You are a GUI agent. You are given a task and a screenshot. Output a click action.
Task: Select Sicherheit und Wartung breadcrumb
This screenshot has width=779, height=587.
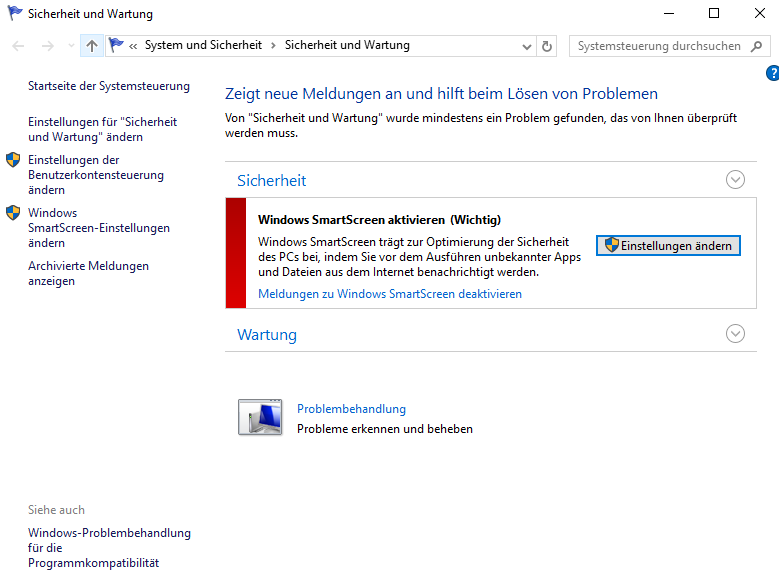tap(347, 46)
